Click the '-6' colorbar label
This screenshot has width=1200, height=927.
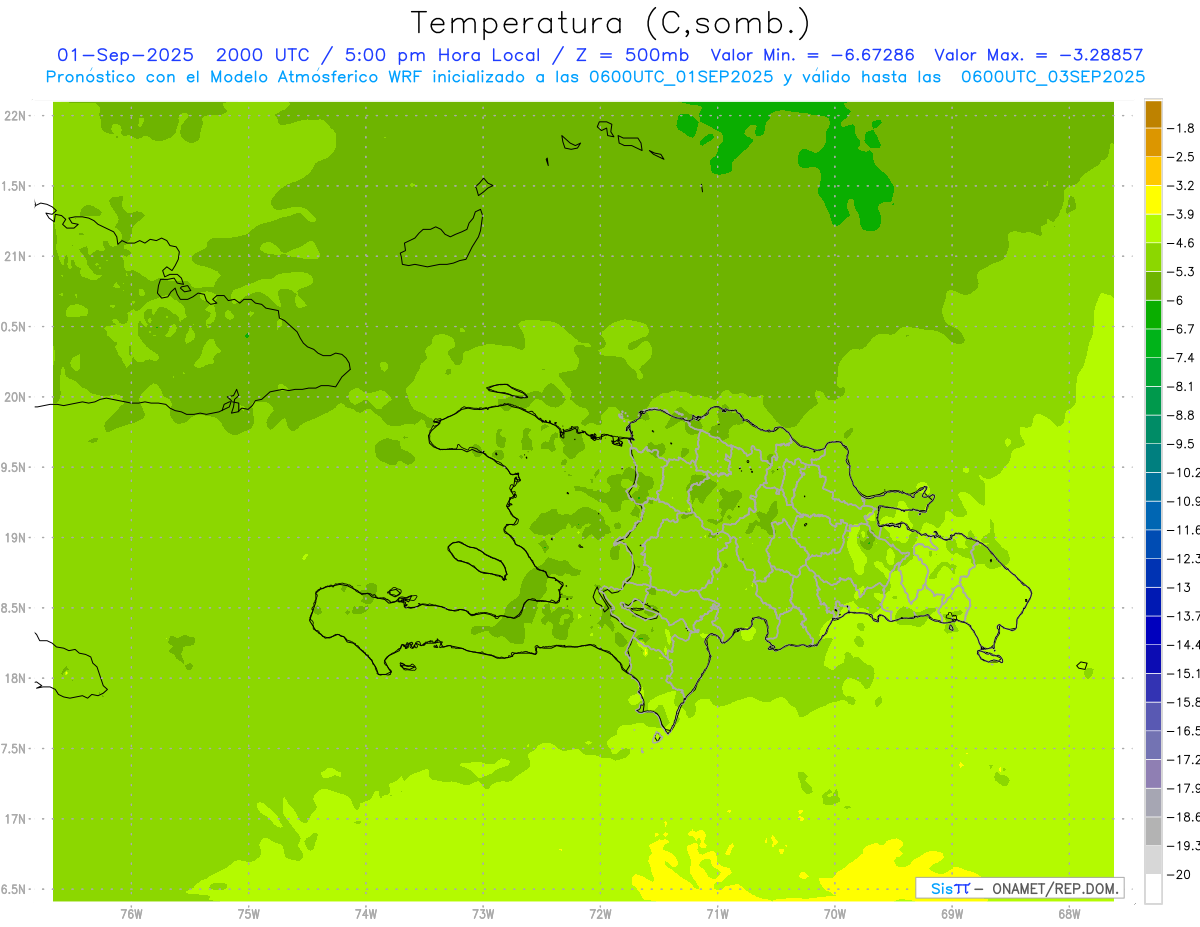click(x=1176, y=300)
